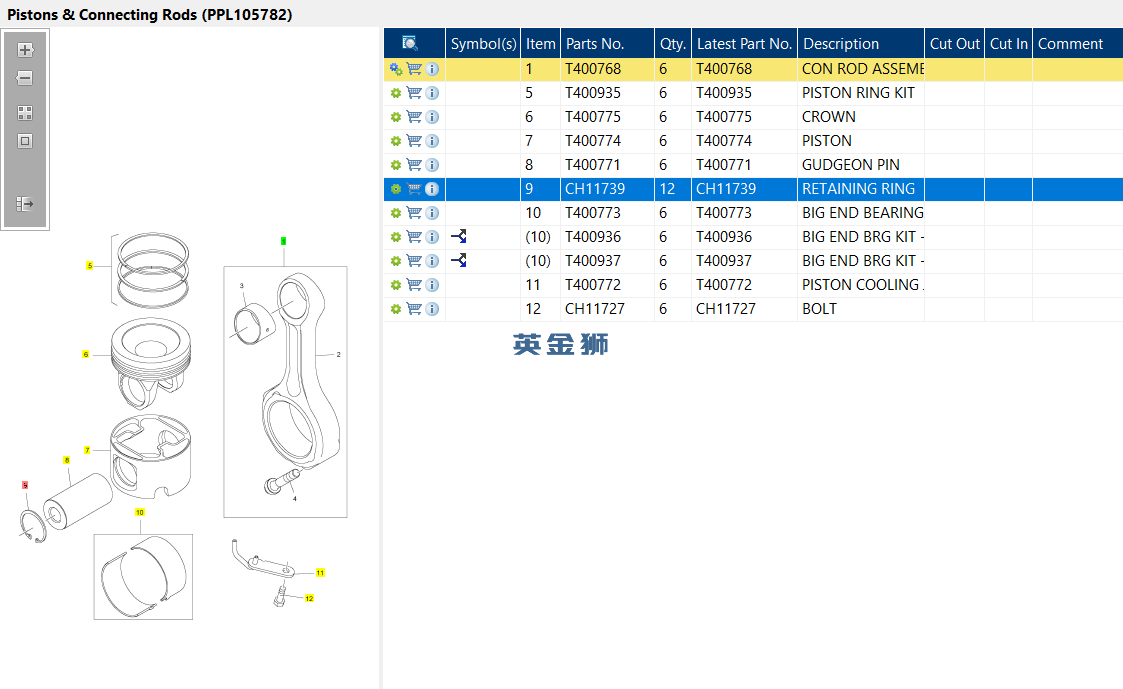Select the green callout 1 on diagram
Screen dimensions: 1123x689
[284, 241]
